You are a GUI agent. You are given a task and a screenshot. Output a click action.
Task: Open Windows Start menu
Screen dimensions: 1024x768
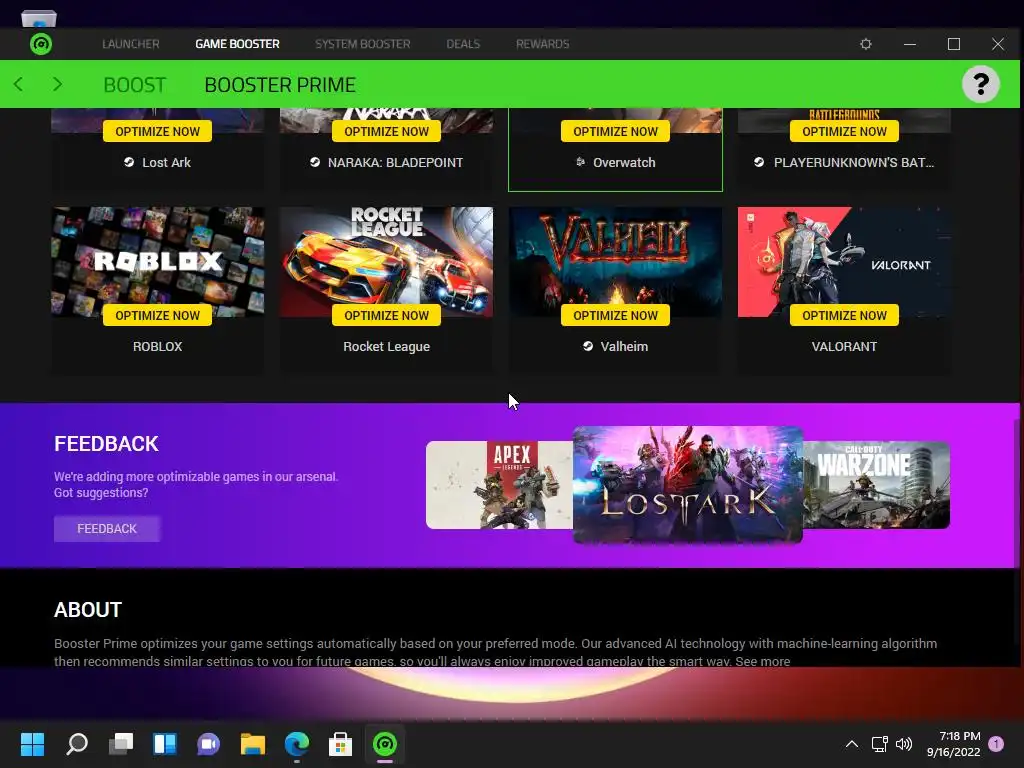click(32, 744)
